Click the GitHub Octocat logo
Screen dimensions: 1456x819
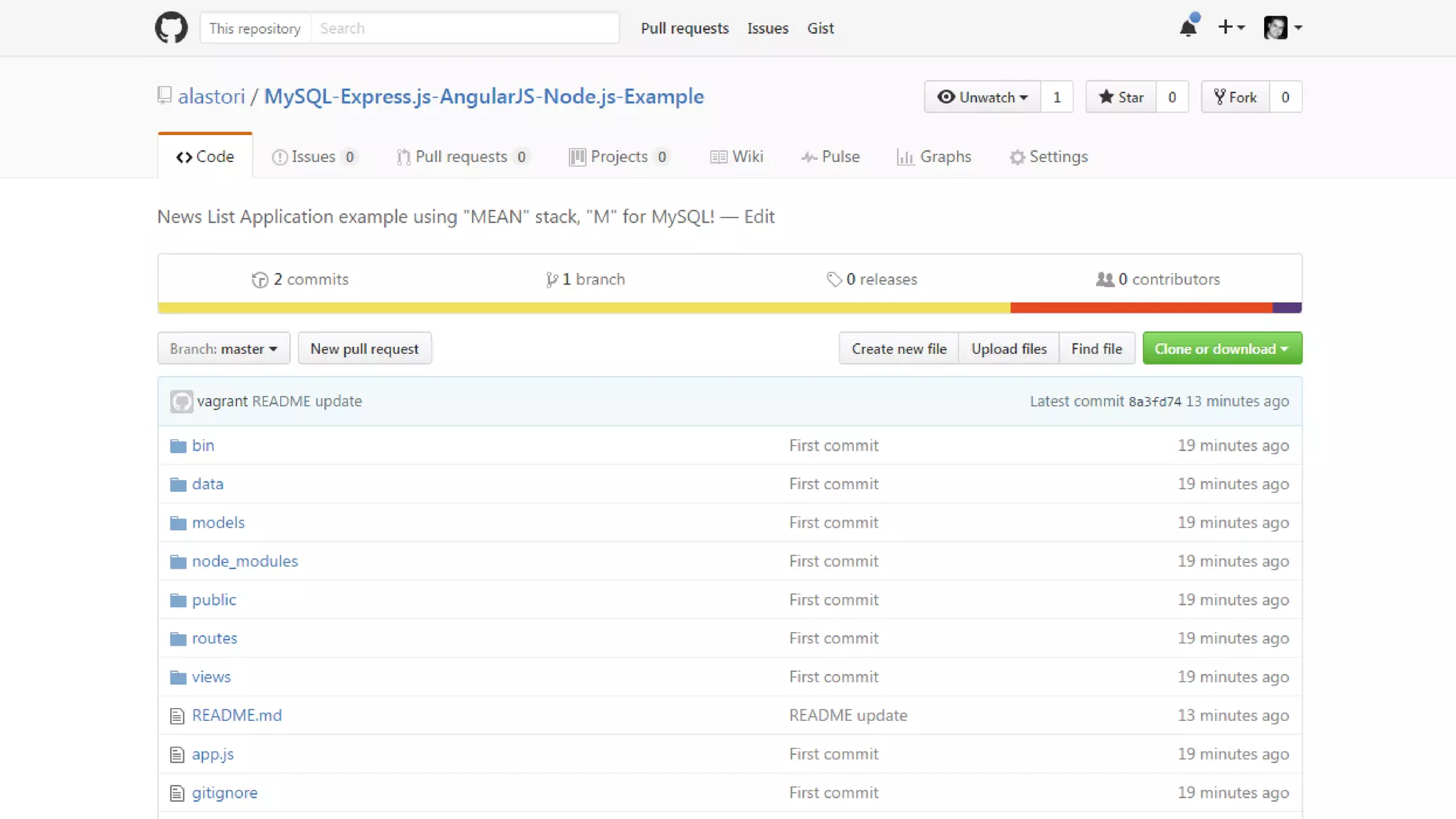tap(171, 28)
